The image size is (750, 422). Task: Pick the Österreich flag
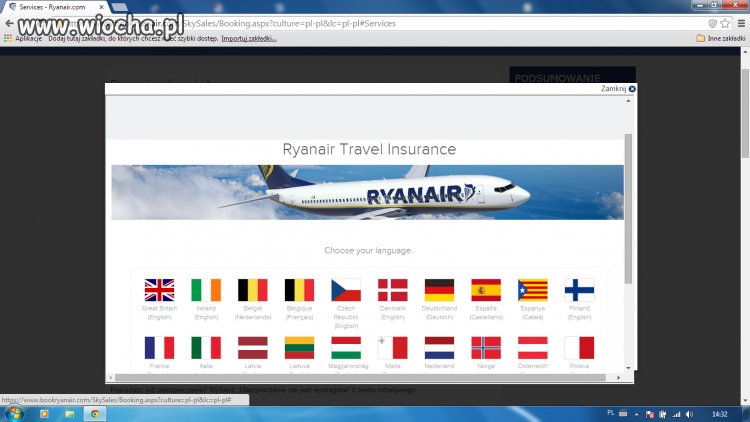click(x=532, y=348)
